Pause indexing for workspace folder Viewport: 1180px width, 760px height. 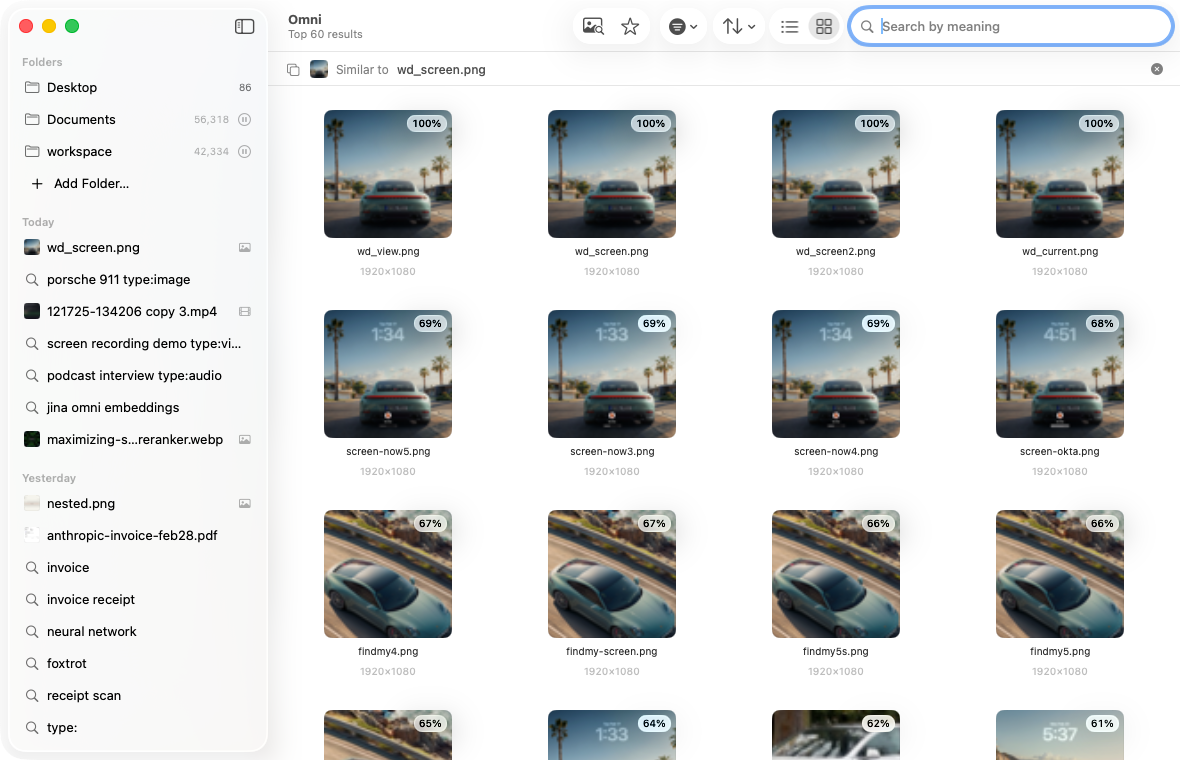(245, 151)
